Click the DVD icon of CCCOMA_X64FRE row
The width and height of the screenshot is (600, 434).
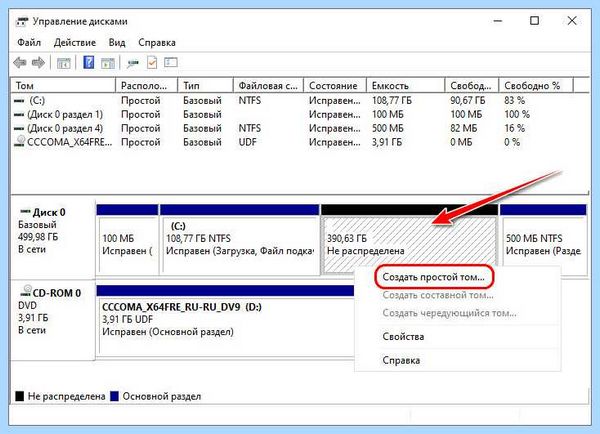pos(20,142)
